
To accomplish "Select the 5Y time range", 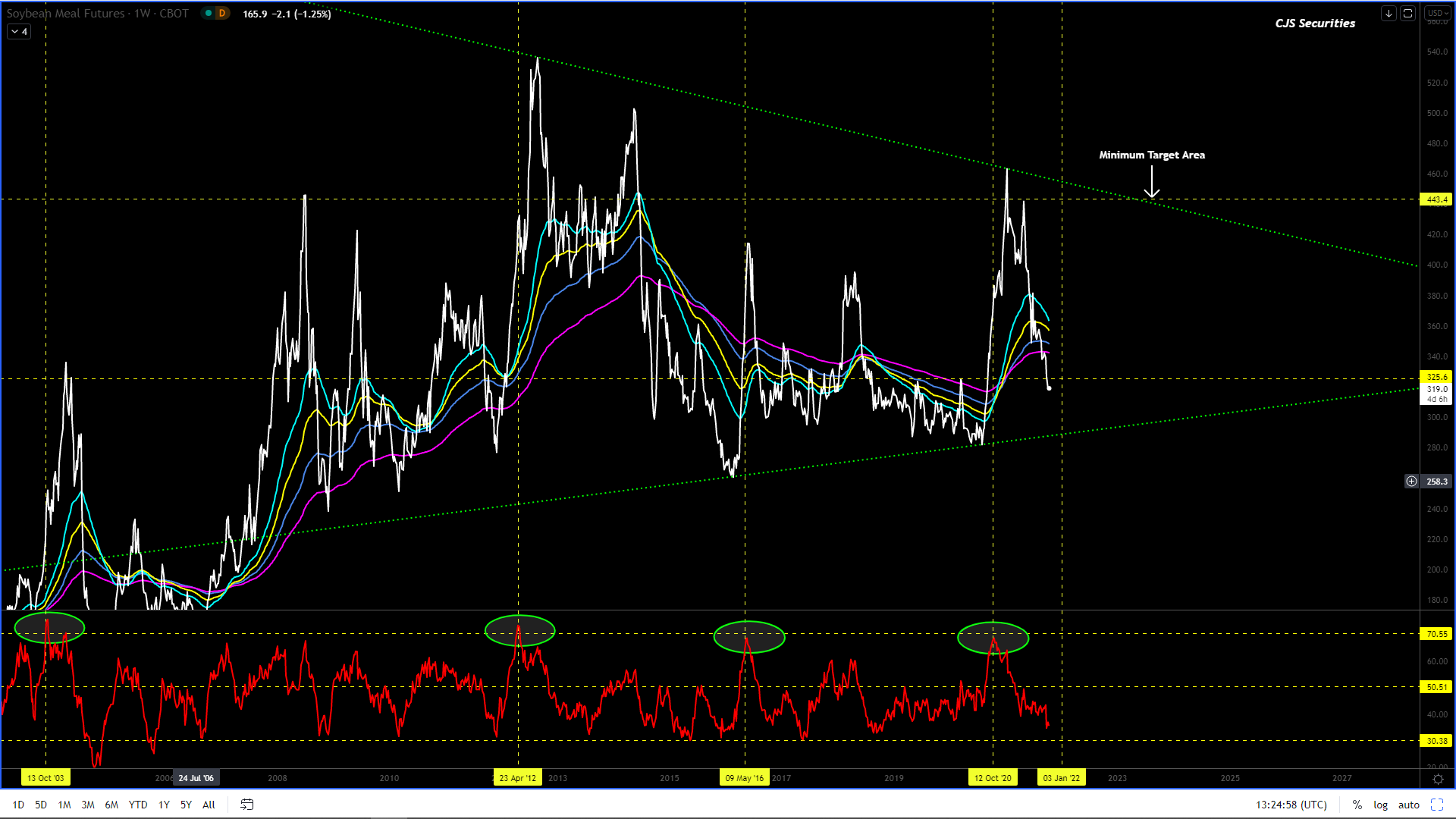I will pos(186,805).
